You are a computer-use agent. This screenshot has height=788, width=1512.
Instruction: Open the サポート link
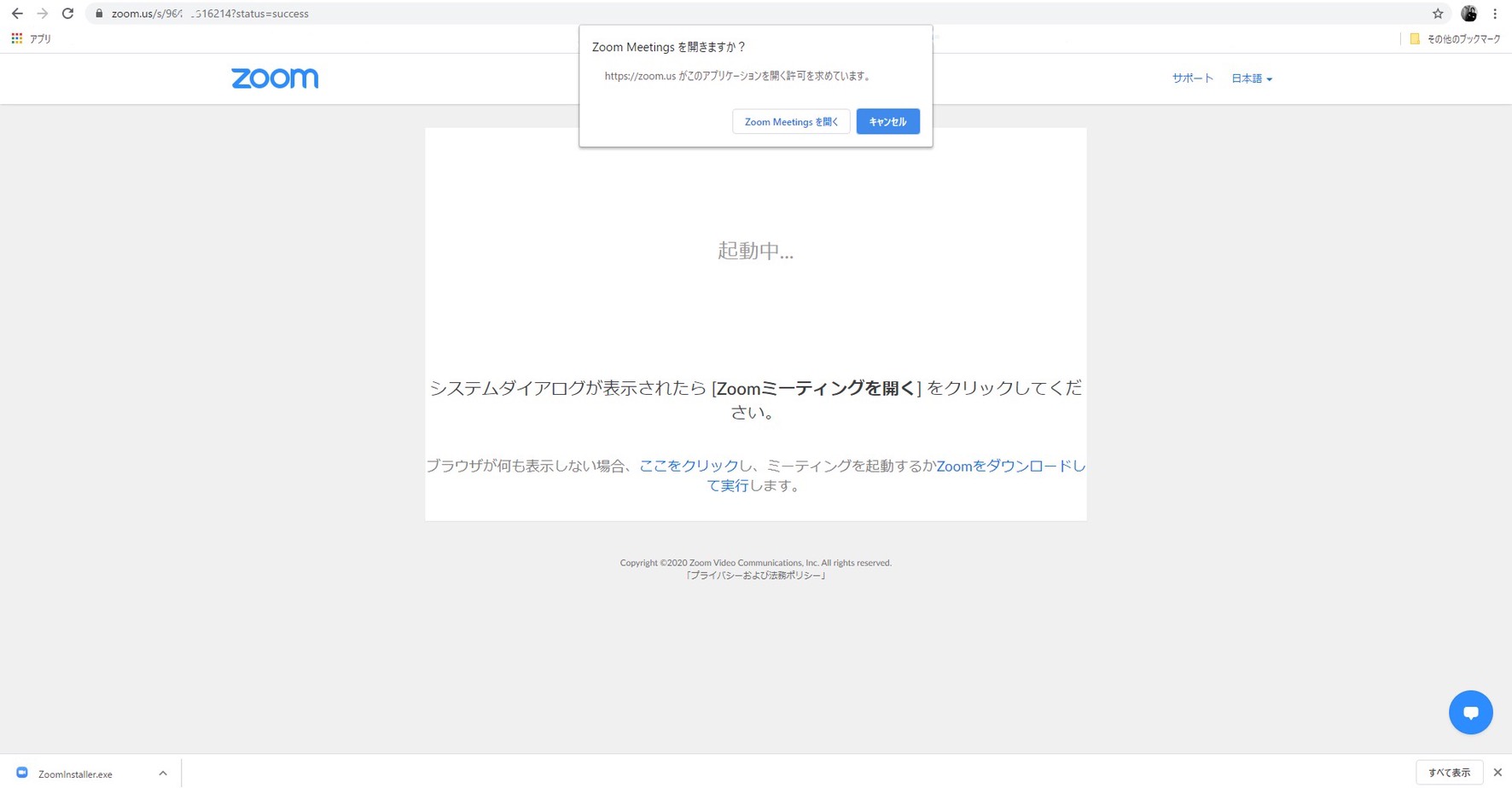click(1192, 78)
